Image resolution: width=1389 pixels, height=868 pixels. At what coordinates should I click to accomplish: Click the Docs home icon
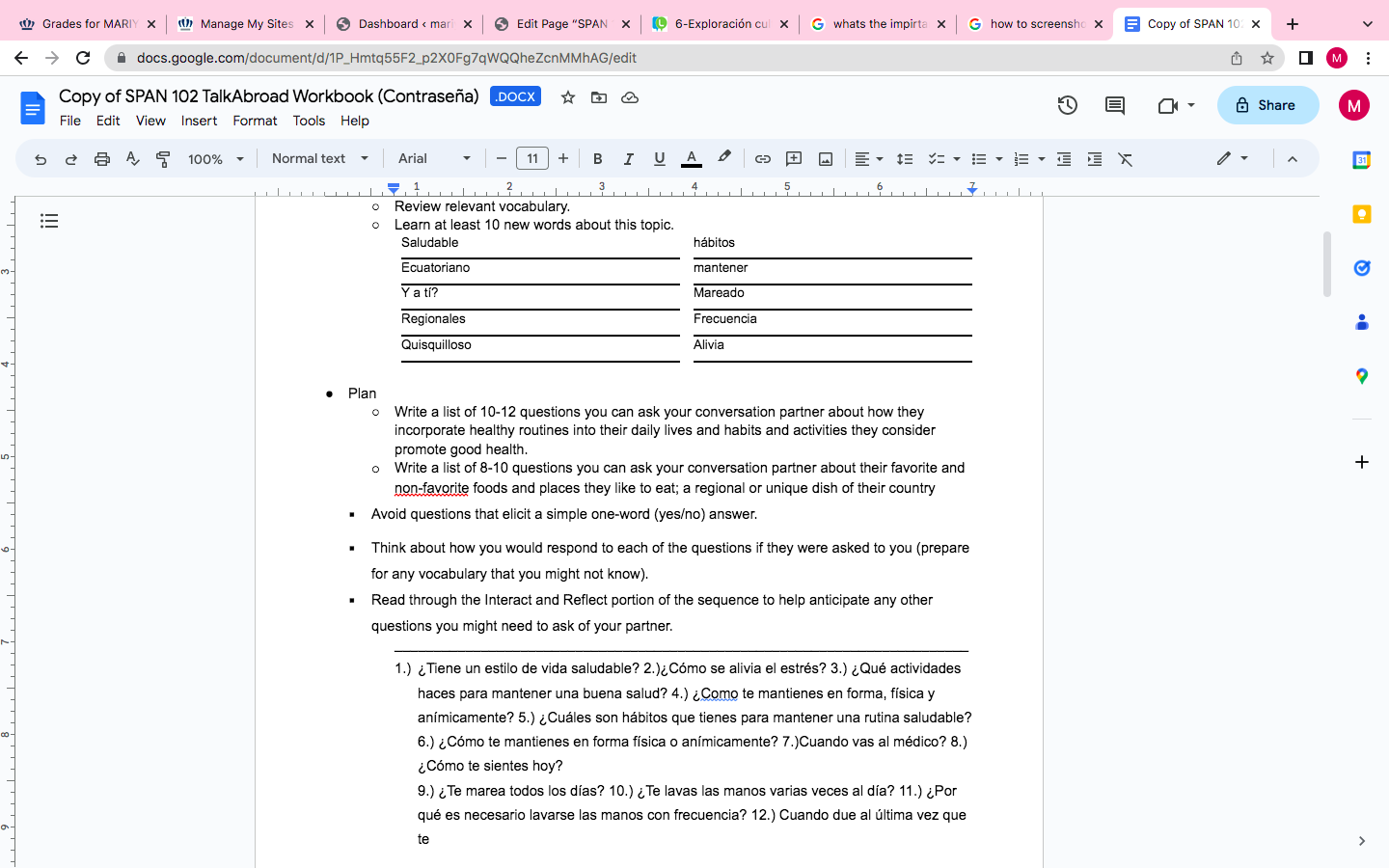coord(33,107)
